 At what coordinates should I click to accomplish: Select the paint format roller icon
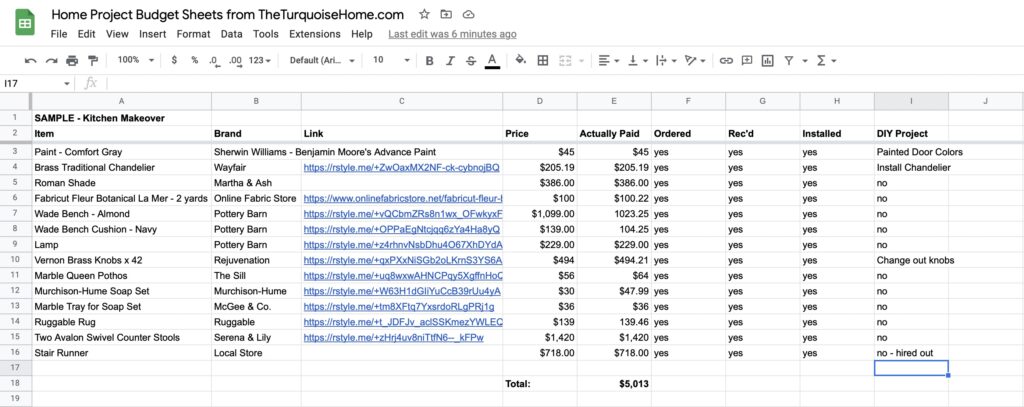coord(93,61)
